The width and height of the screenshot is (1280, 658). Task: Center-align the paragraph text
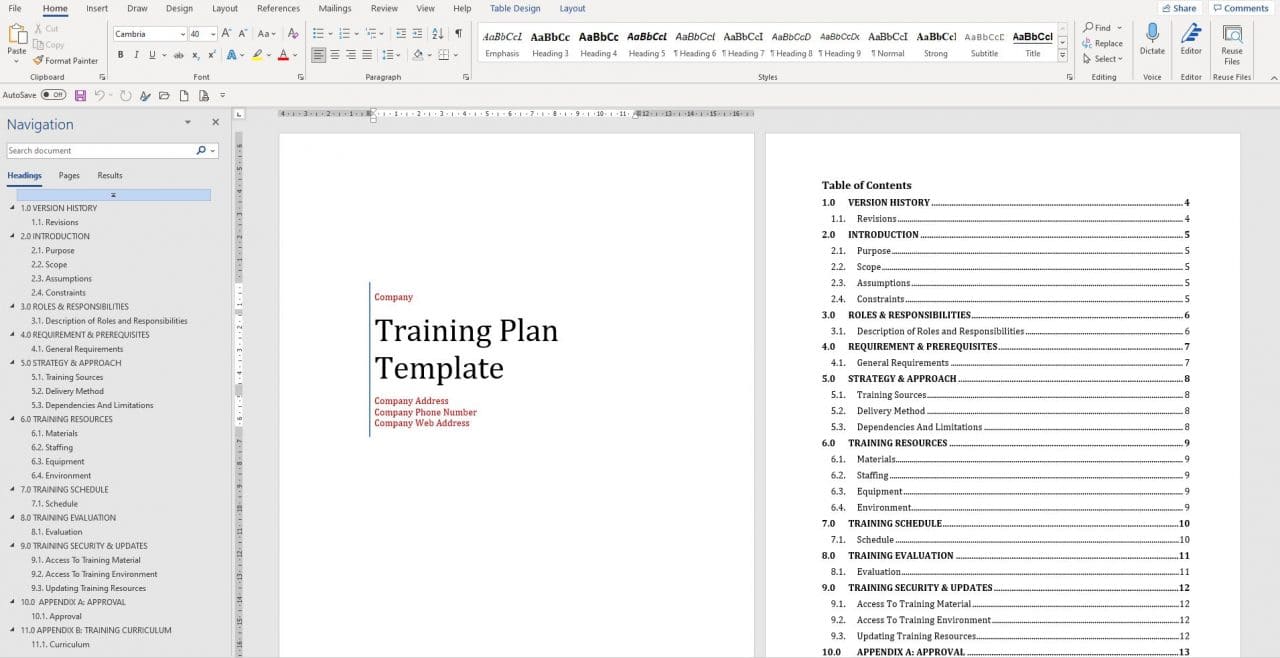(337, 53)
